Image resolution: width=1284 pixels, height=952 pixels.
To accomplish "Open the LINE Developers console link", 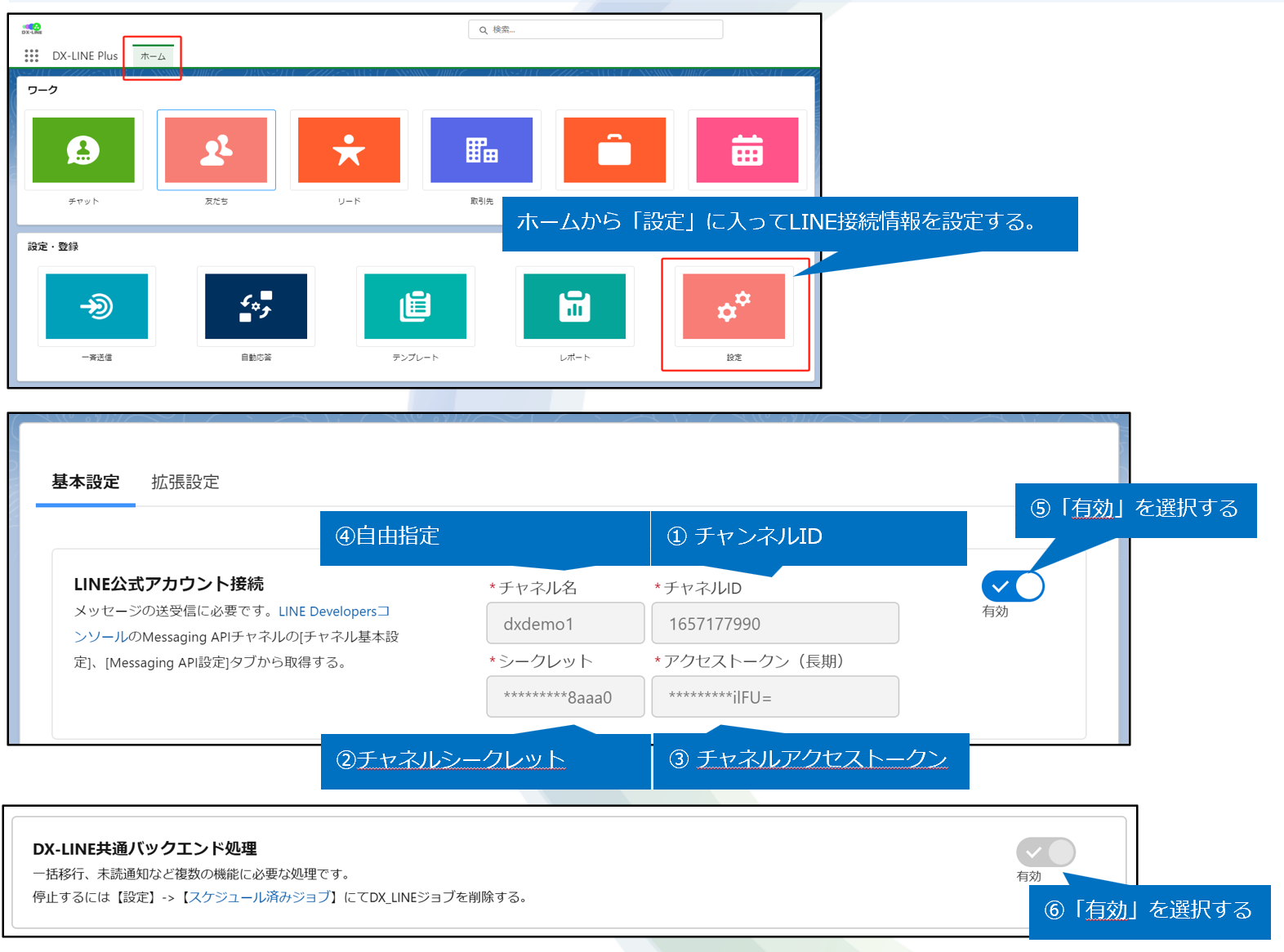I will pyautogui.click(x=333, y=612).
